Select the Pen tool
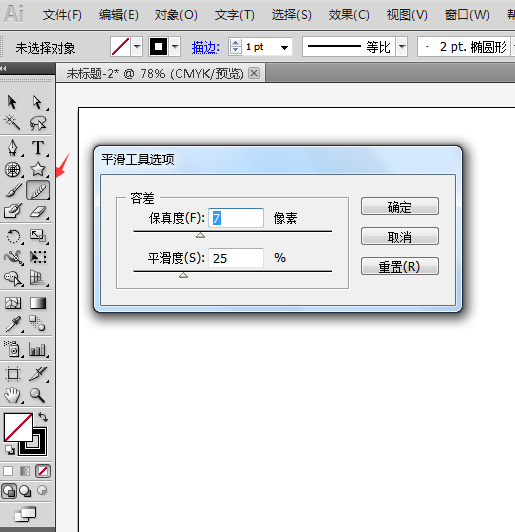The width and height of the screenshot is (515, 532). [x=13, y=148]
